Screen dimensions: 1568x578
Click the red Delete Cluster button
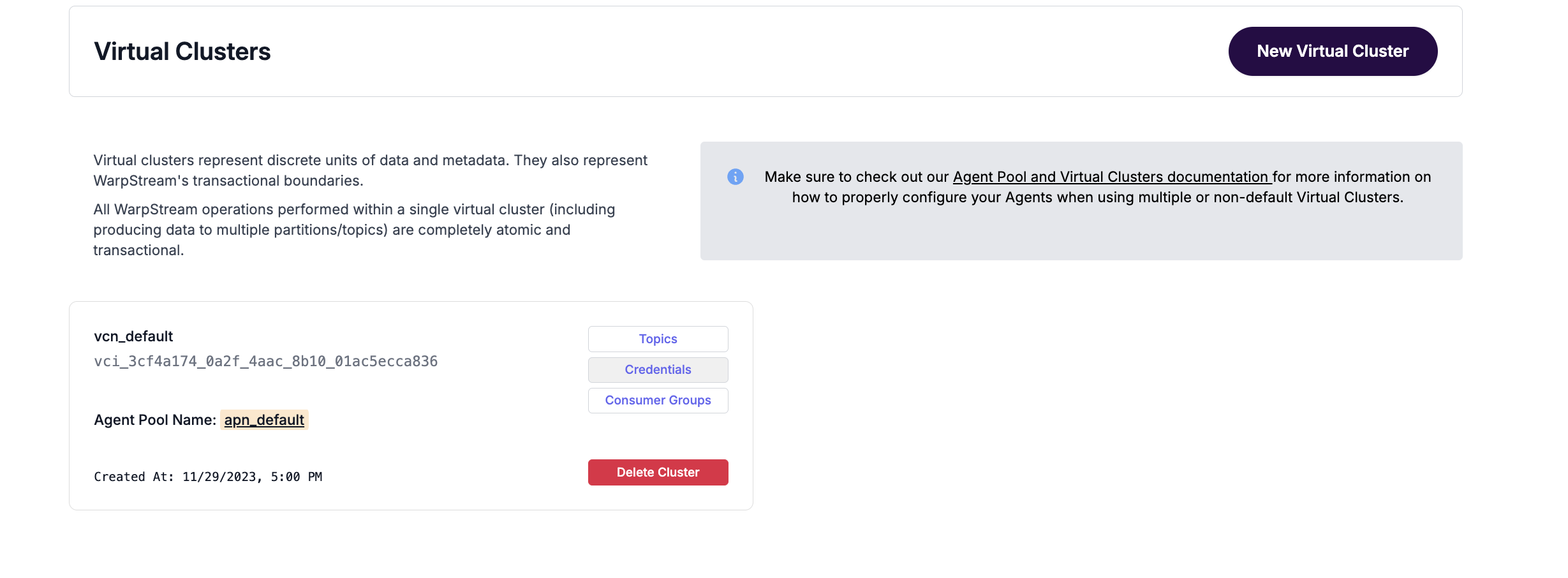[x=658, y=472]
